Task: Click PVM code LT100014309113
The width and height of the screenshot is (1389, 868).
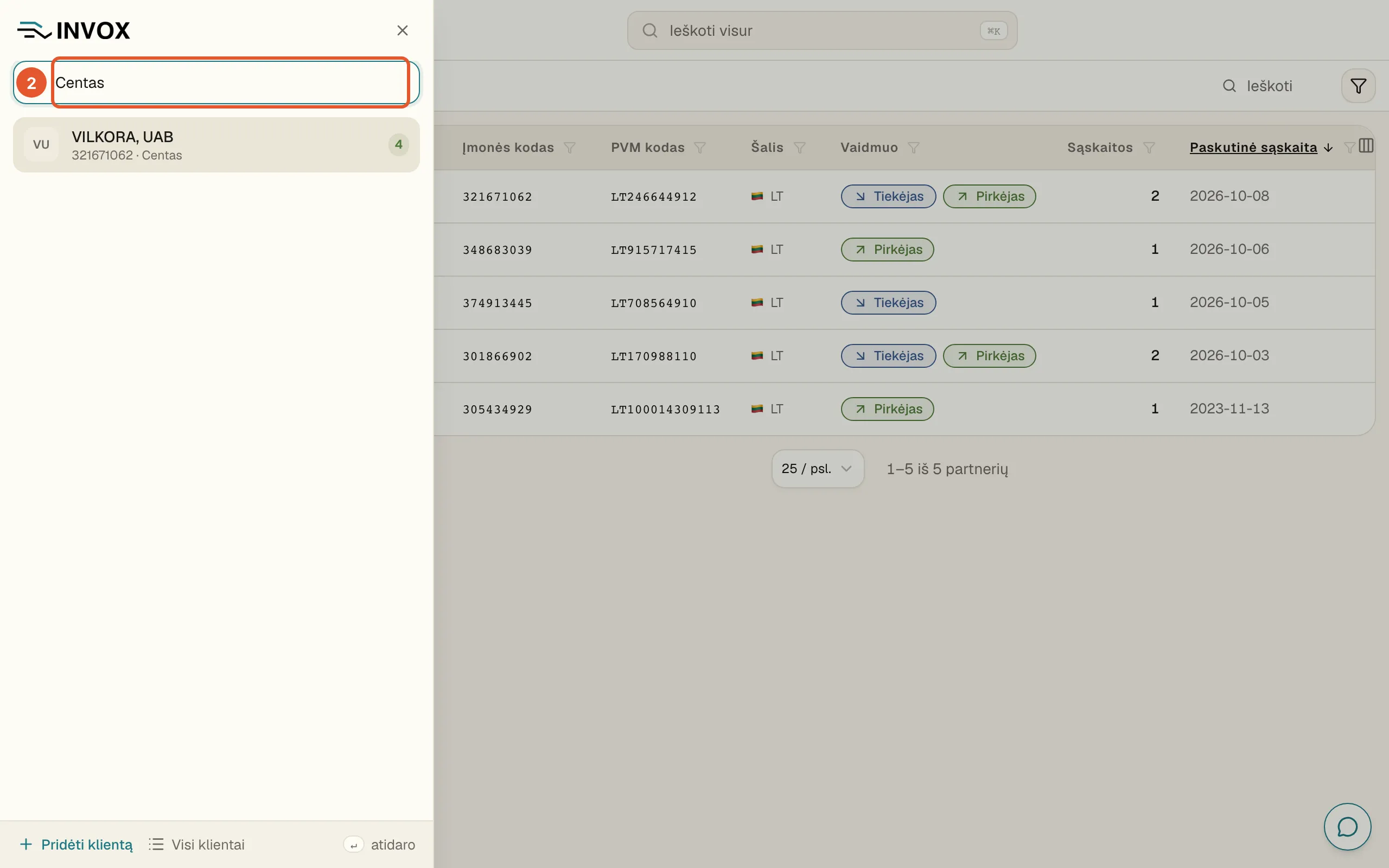Action: (x=665, y=409)
